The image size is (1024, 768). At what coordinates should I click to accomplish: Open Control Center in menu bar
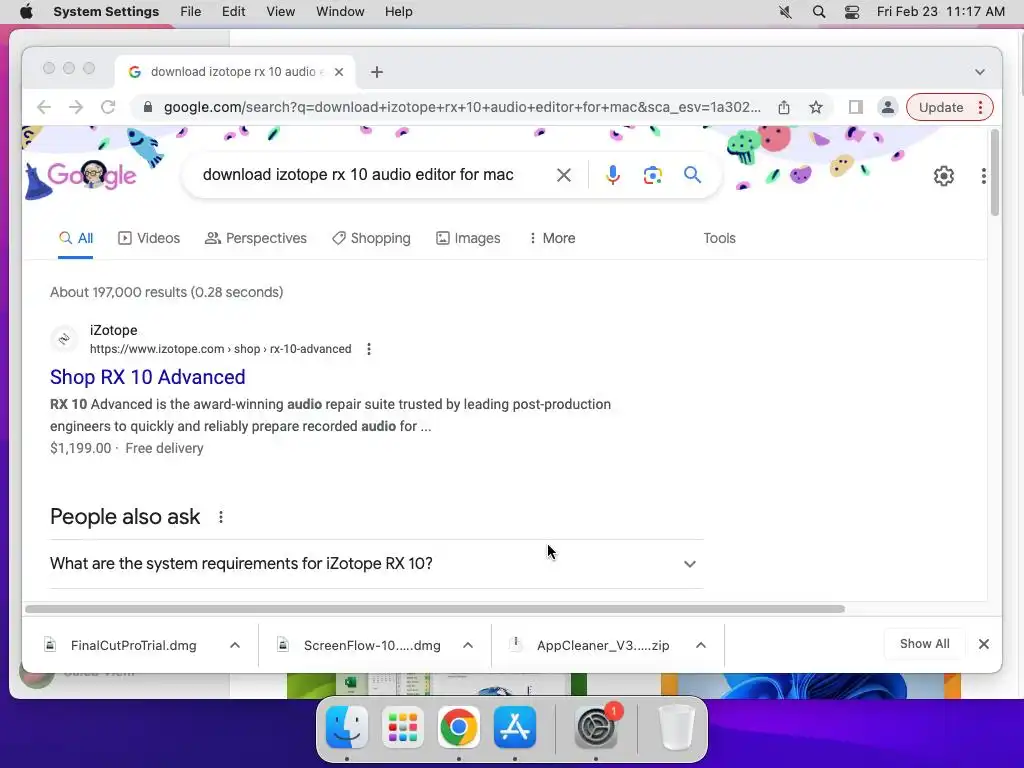852,12
